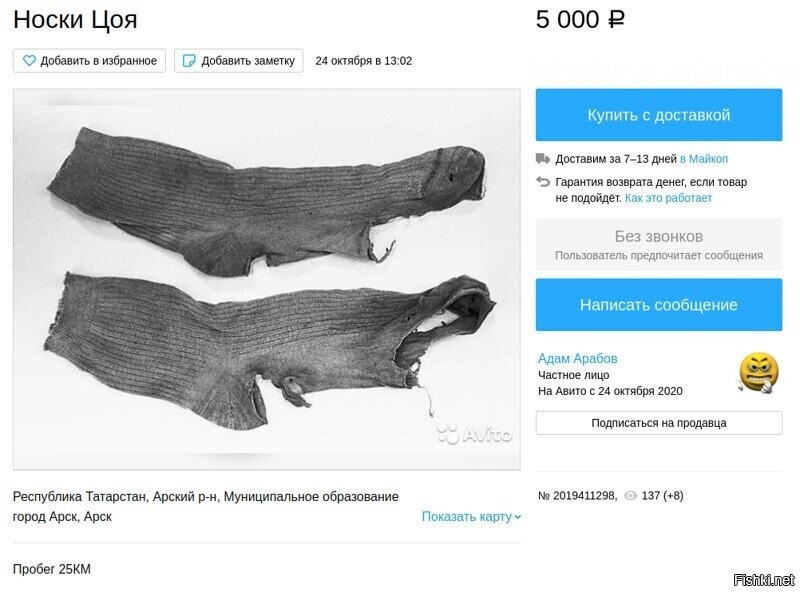Buy item with Купить с доставкой
800x592 pixels.
click(x=659, y=115)
